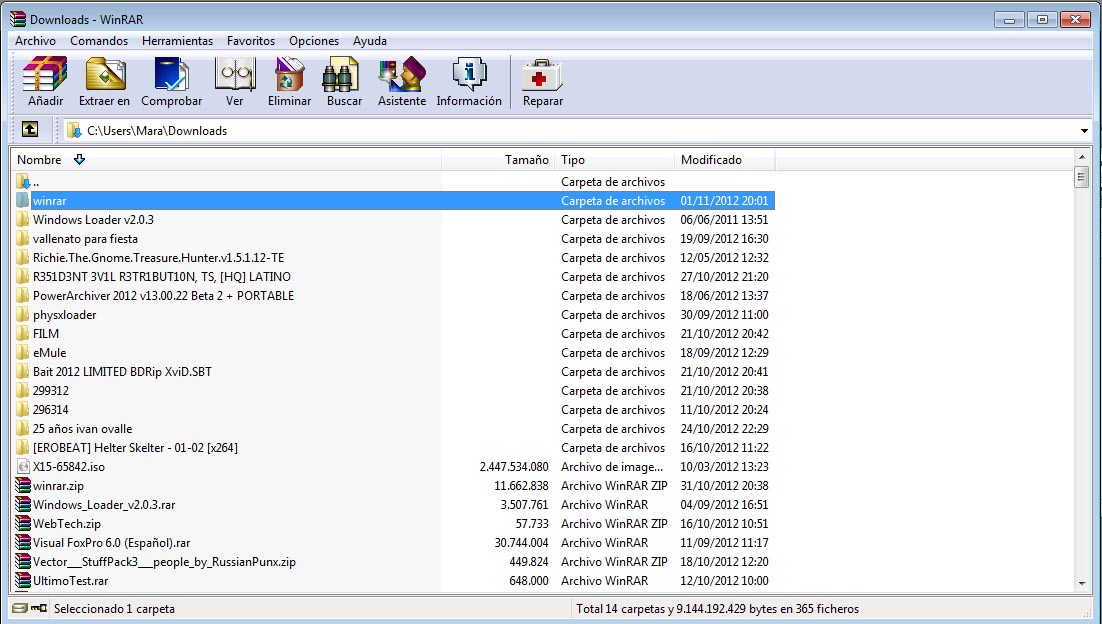Click the 'Total 14 carpetas' status text

click(718, 609)
